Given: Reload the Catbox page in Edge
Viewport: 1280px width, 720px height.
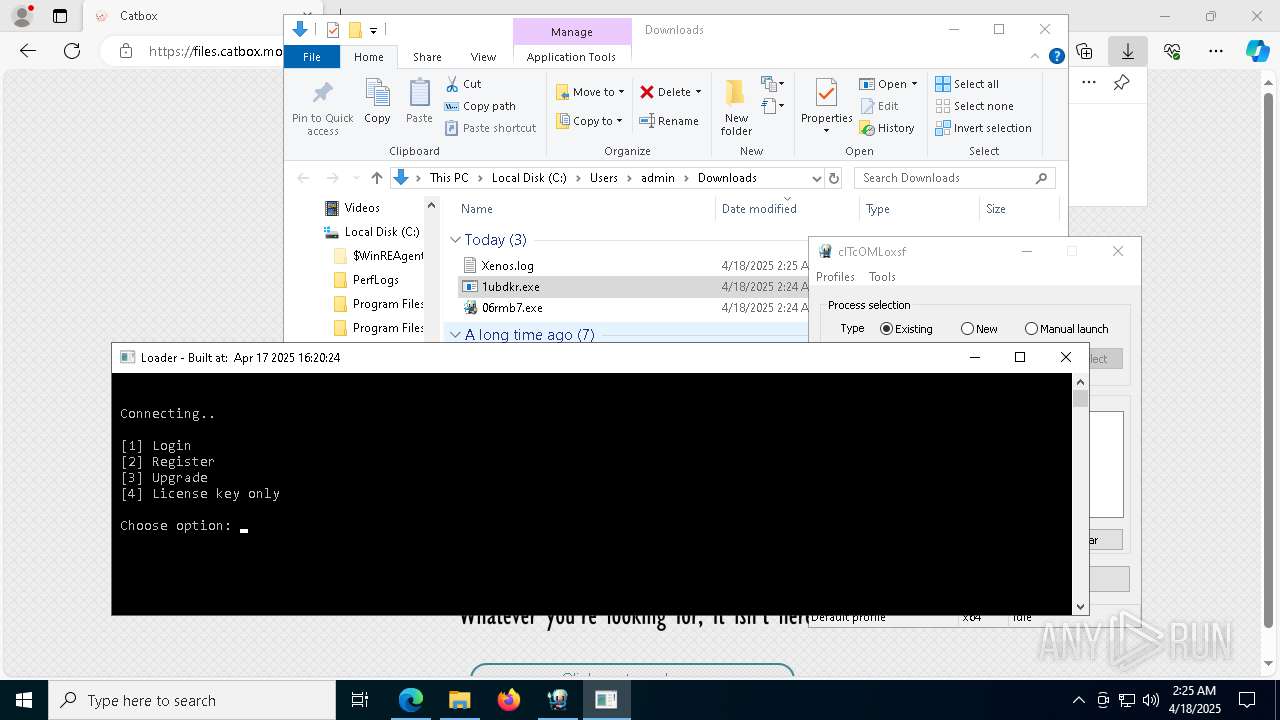Looking at the screenshot, I should (72, 51).
